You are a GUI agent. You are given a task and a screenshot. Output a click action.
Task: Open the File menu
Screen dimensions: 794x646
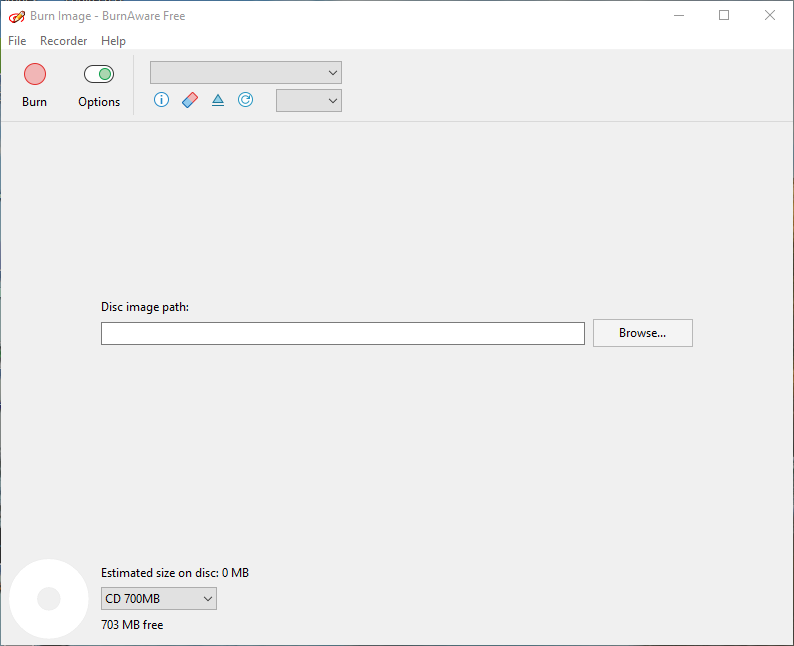17,41
